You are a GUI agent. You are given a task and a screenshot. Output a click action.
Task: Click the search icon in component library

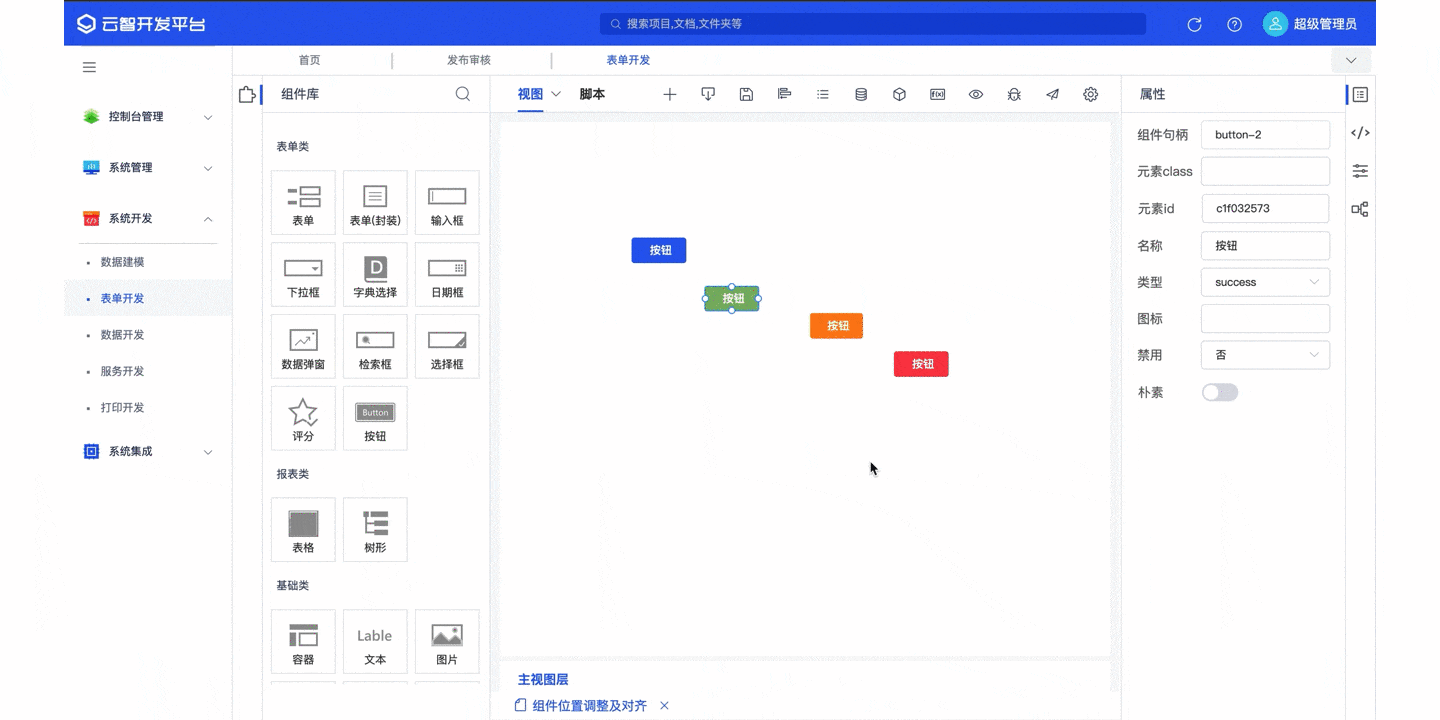(463, 94)
